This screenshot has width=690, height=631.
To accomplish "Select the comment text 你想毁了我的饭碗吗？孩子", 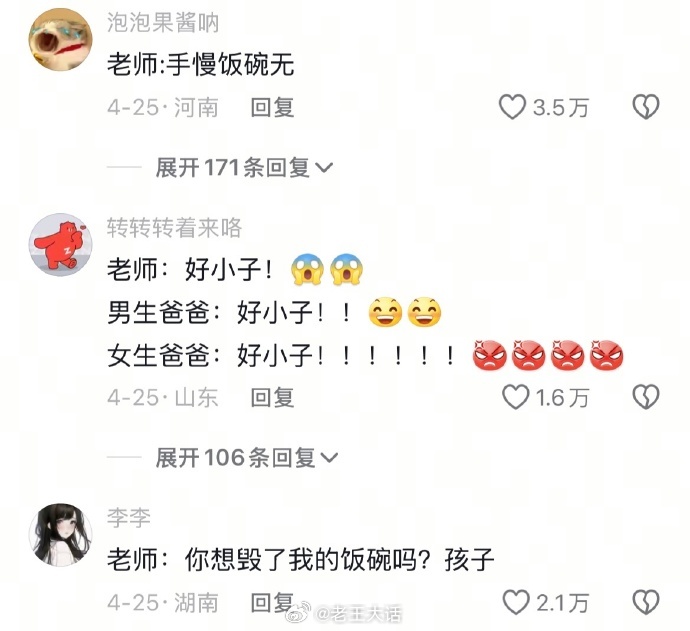I will click(x=339, y=560).
